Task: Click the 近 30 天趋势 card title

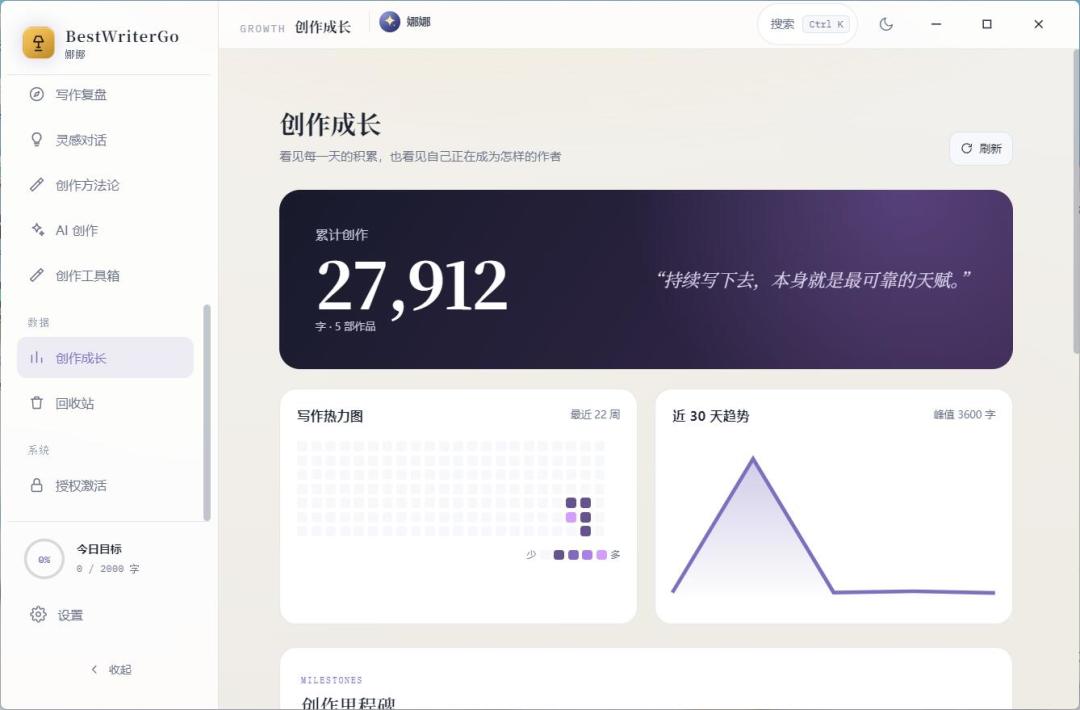Action: [x=711, y=416]
